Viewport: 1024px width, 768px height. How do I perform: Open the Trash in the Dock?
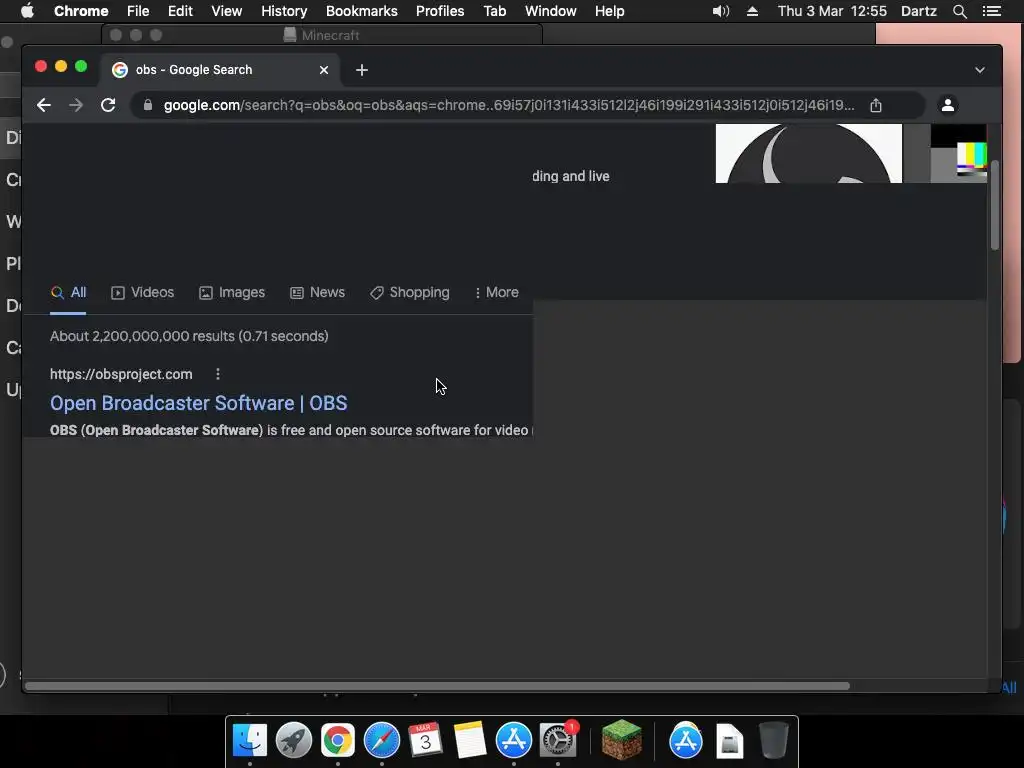click(x=774, y=741)
